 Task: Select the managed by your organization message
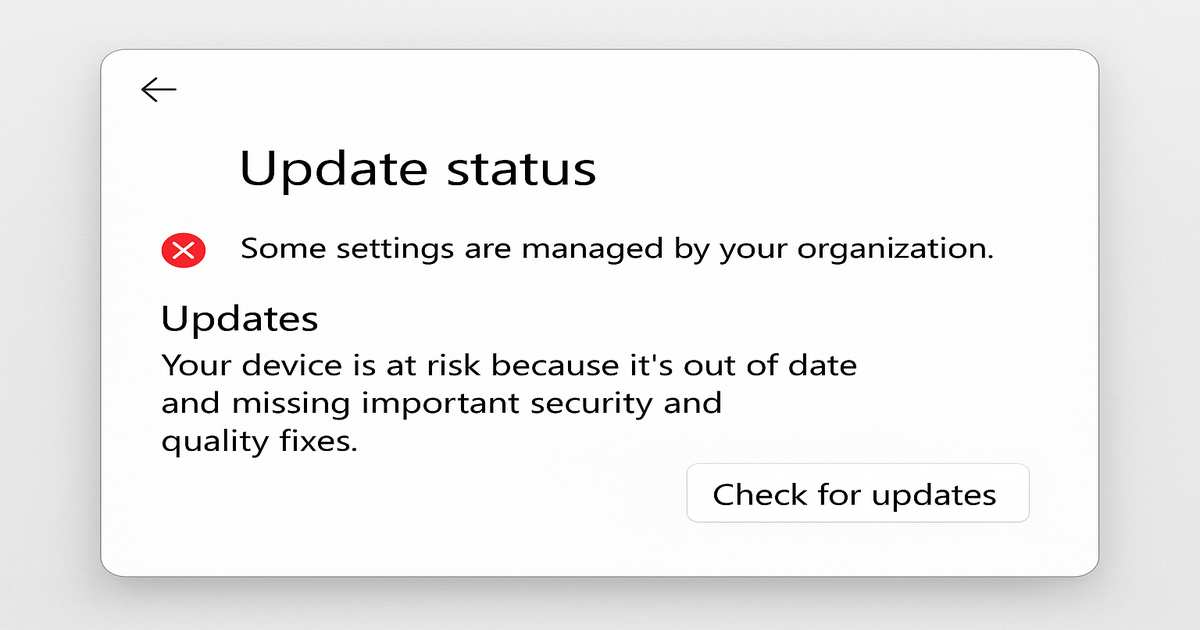coord(617,249)
